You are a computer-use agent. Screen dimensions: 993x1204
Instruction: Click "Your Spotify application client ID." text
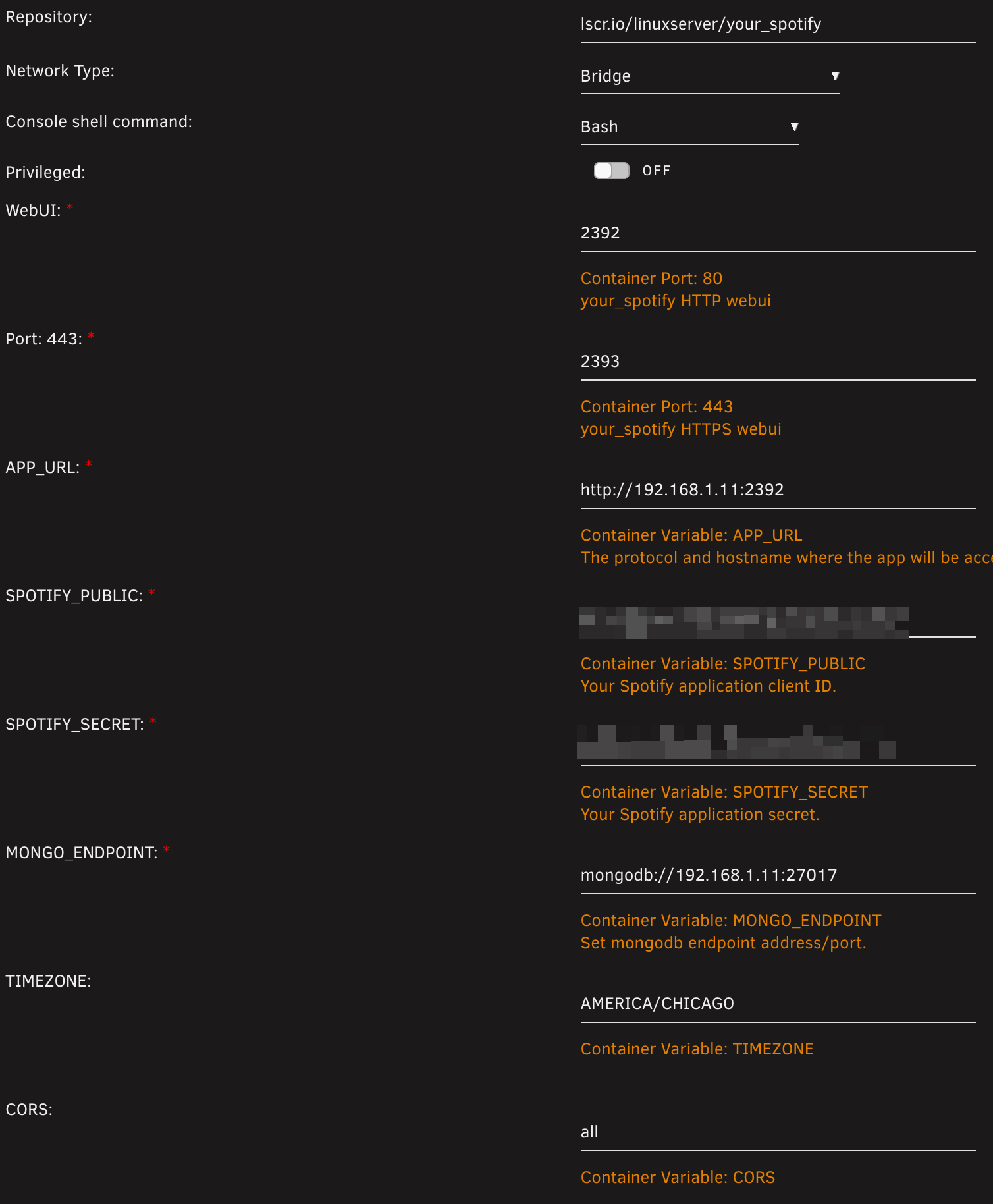pyautogui.click(x=709, y=686)
